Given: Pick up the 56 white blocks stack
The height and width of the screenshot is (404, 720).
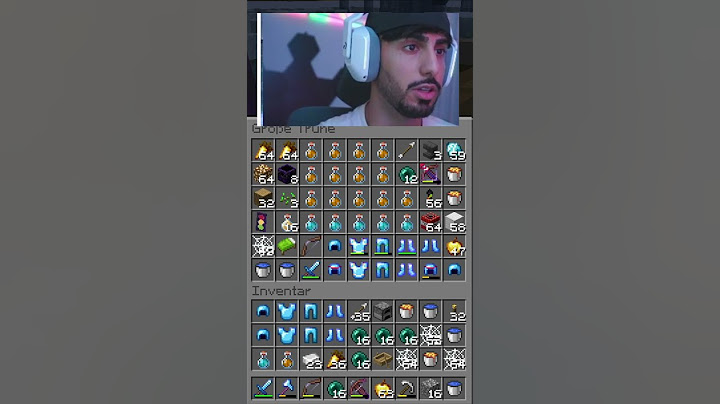Looking at the screenshot, I should 454,222.
